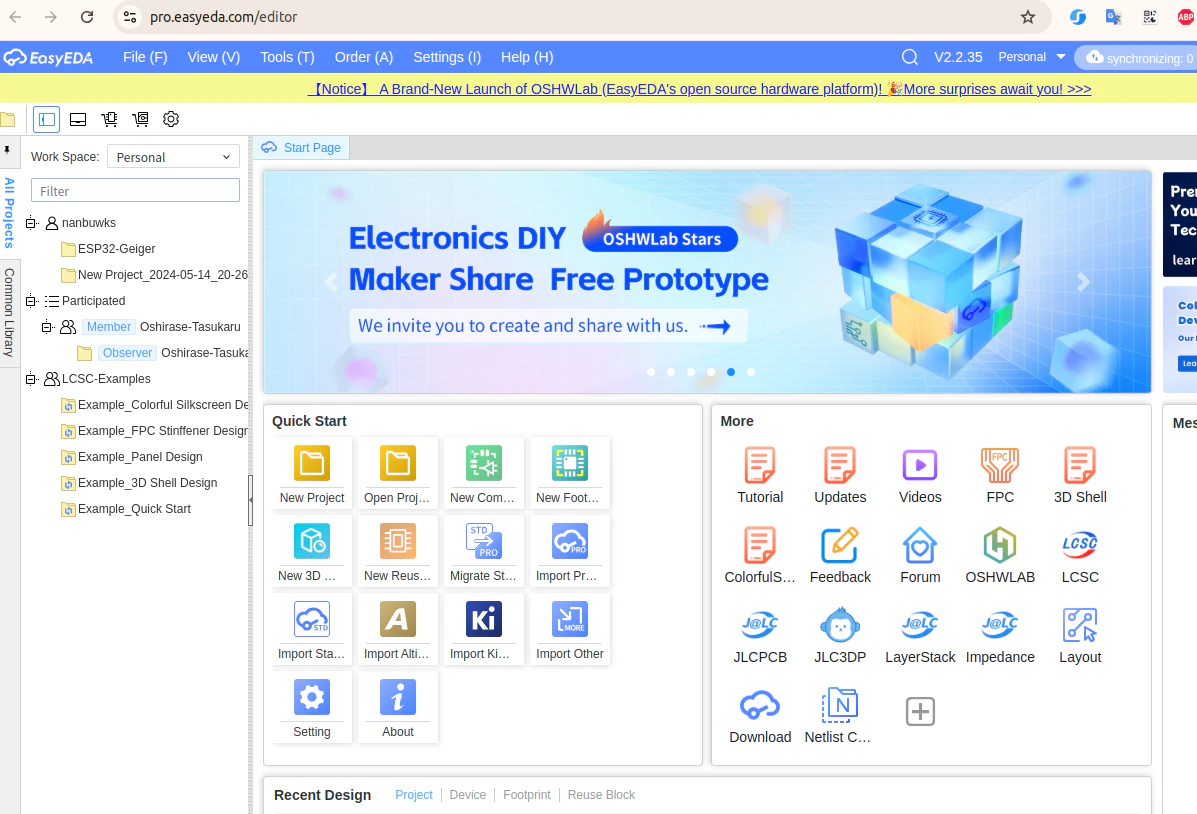Viewport: 1197px width, 814px height.
Task: Toggle the bottom panel visibility icon
Action: point(78,119)
